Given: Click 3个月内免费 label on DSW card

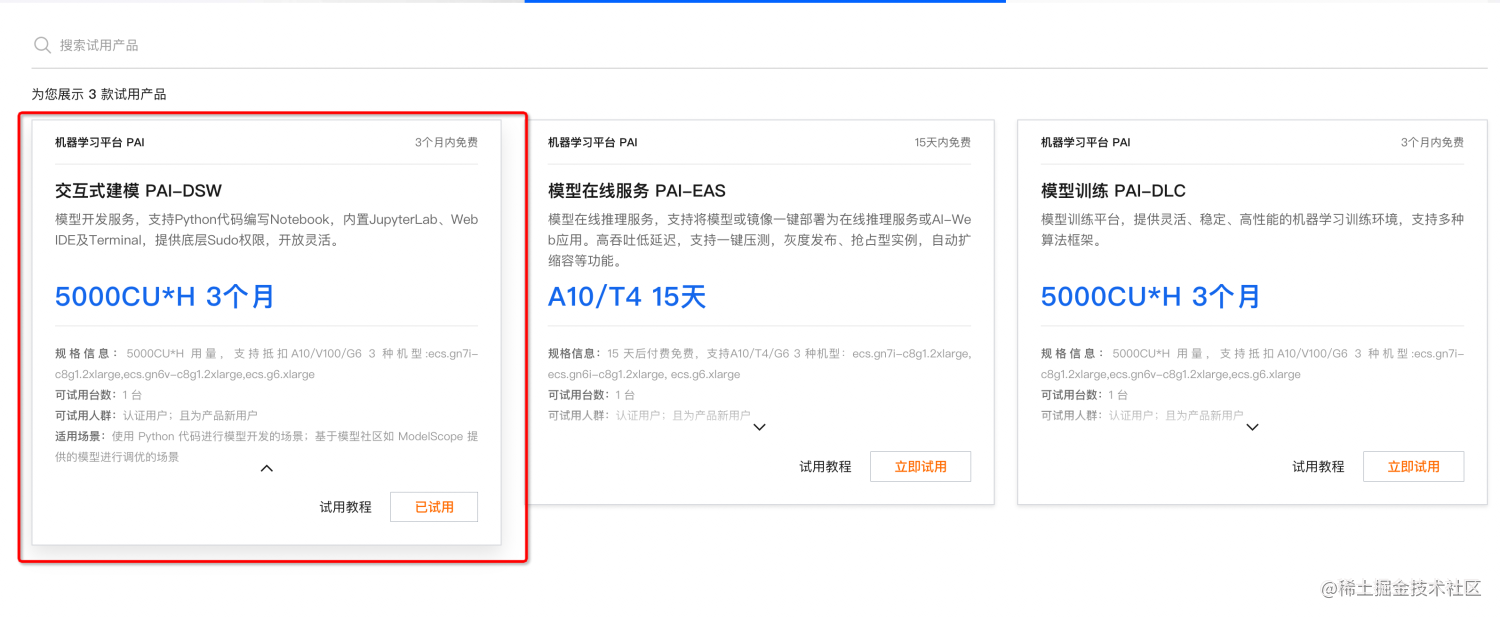Looking at the screenshot, I should point(446,142).
